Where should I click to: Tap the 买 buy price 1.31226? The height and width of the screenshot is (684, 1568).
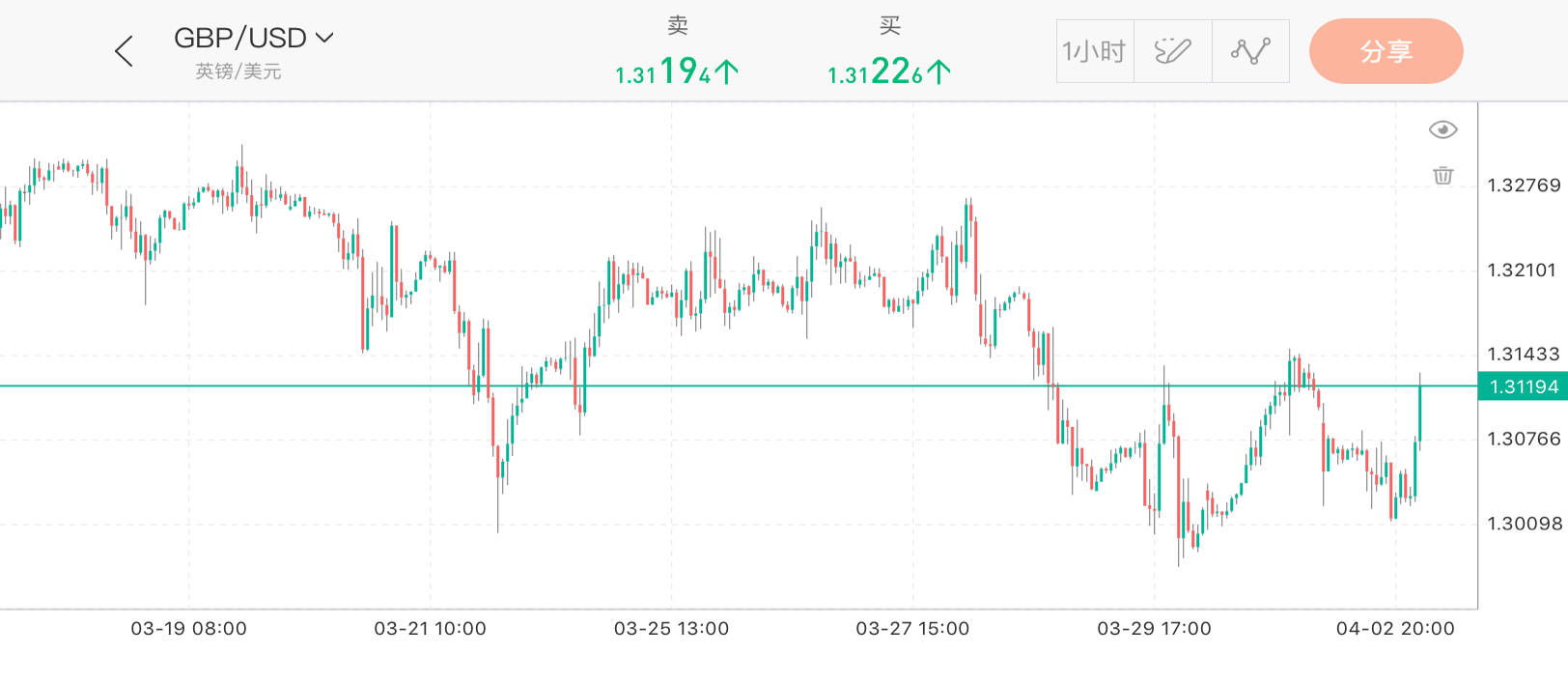[889, 71]
